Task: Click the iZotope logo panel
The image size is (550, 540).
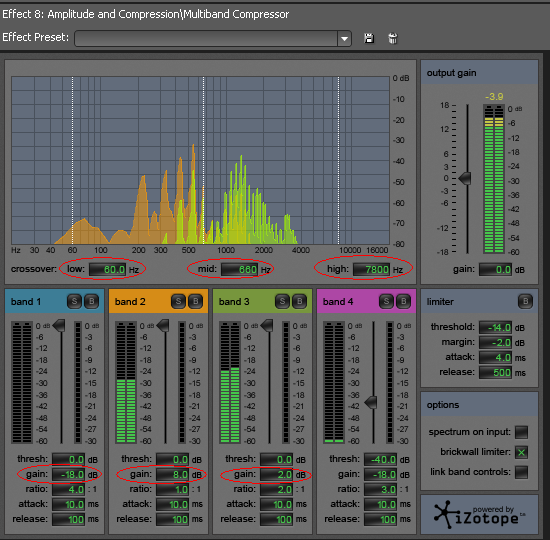Action: pos(479,515)
